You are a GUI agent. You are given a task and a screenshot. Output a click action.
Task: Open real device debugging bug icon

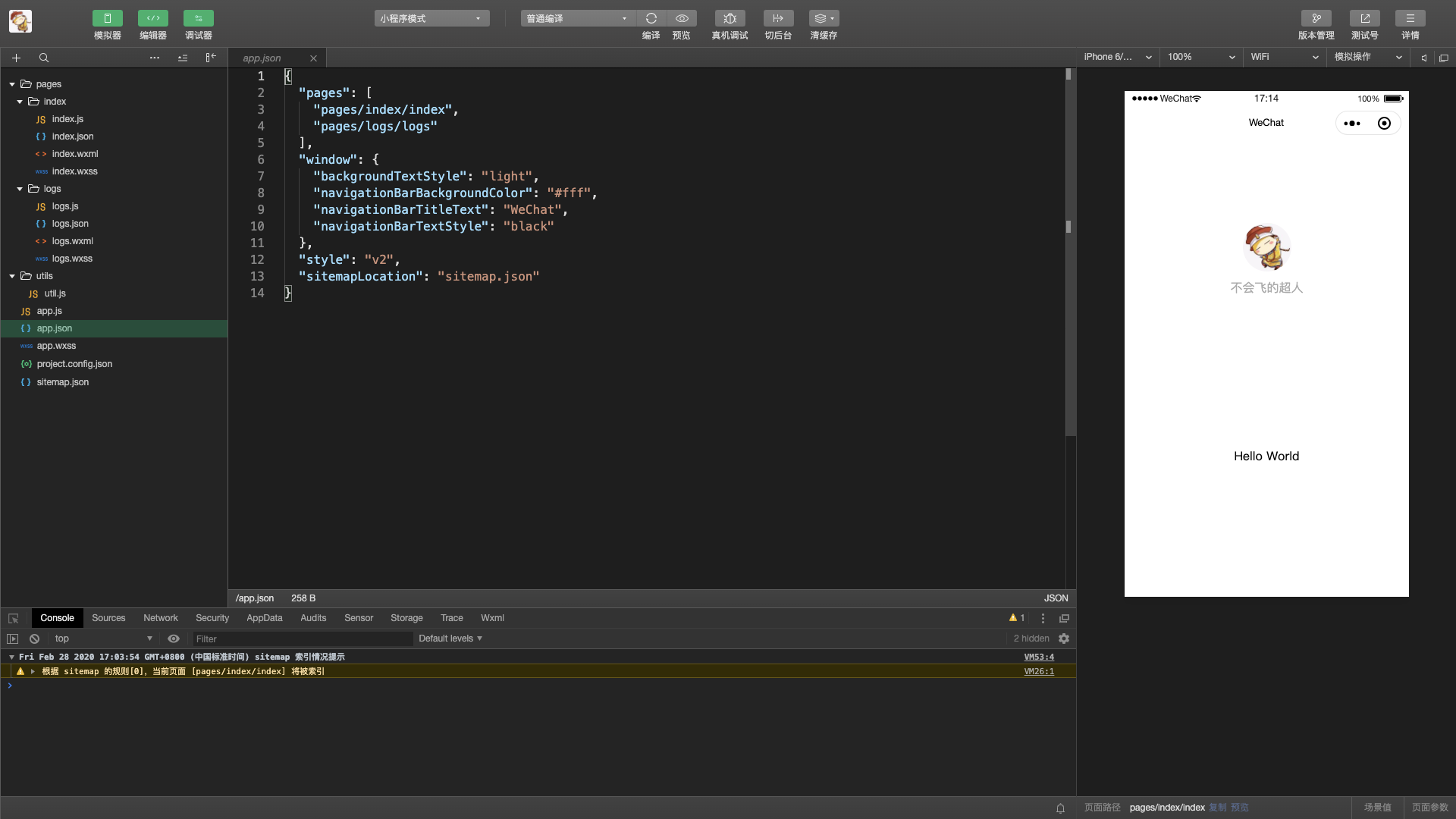[x=730, y=18]
